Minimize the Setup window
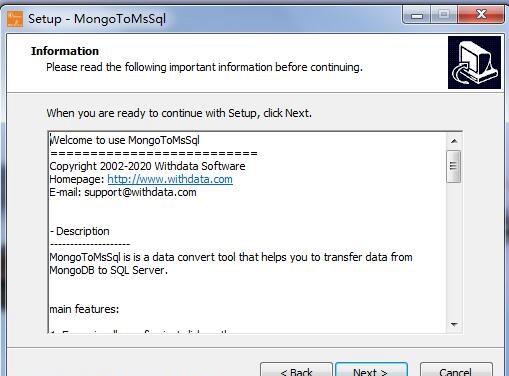The width and height of the screenshot is (509, 376). pos(417,15)
